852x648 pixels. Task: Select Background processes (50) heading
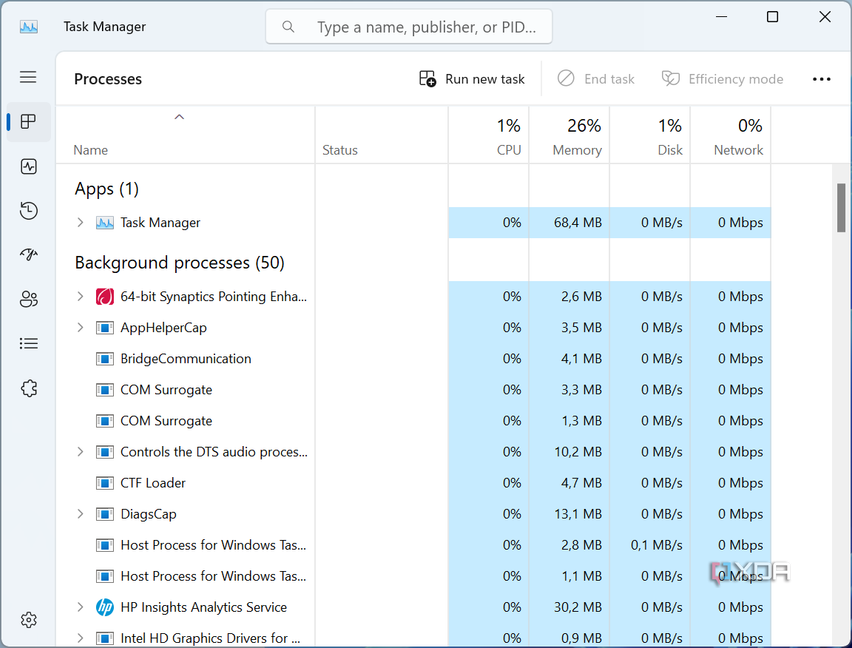tap(180, 263)
